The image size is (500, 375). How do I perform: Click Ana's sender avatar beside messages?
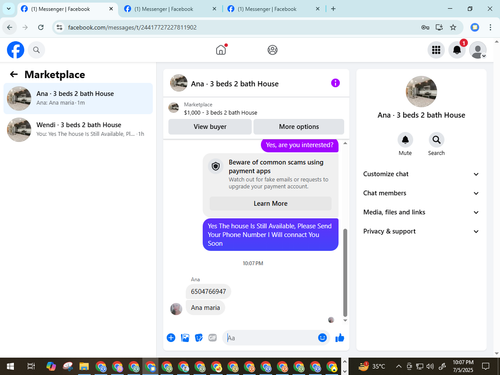coord(176,309)
